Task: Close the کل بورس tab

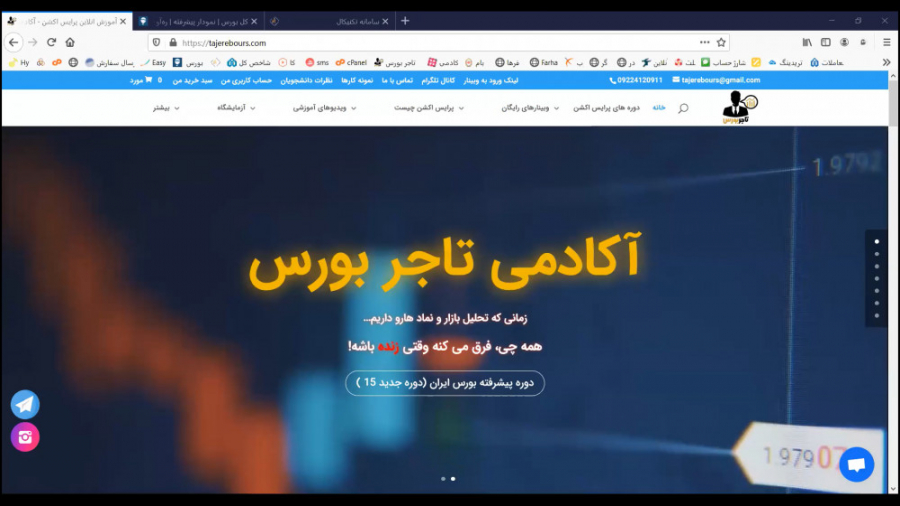Action: (x=254, y=21)
